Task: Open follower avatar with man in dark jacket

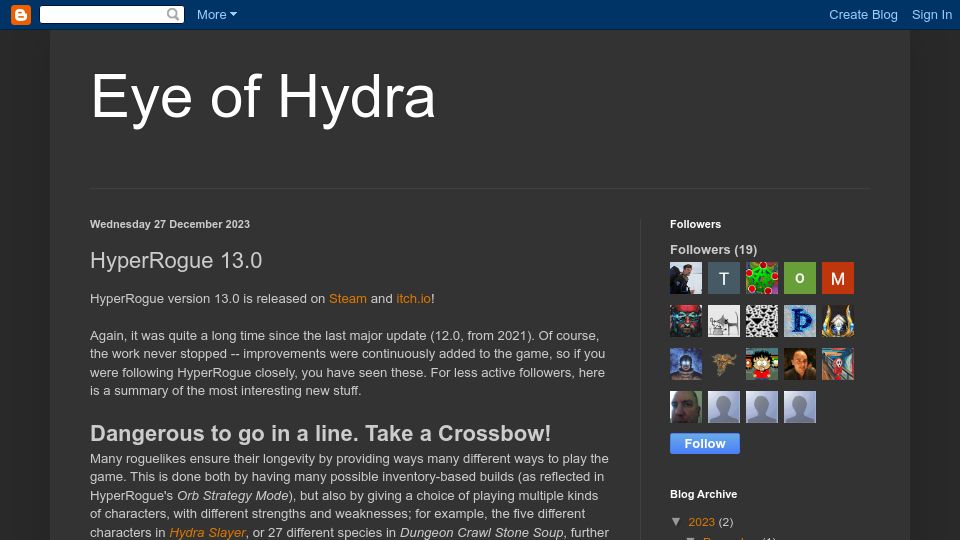Action: (686, 278)
